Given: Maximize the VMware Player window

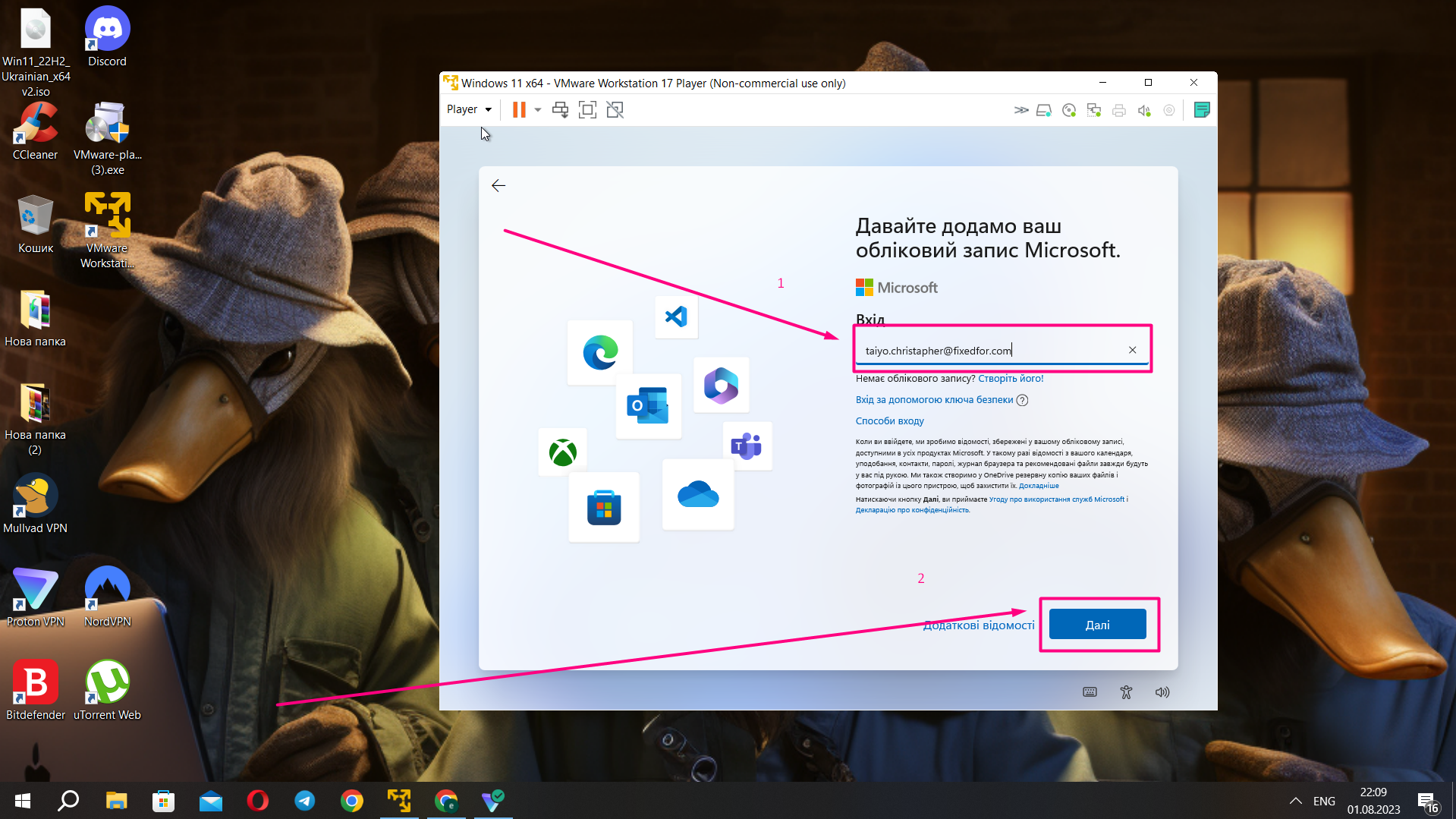Looking at the screenshot, I should 1148,83.
